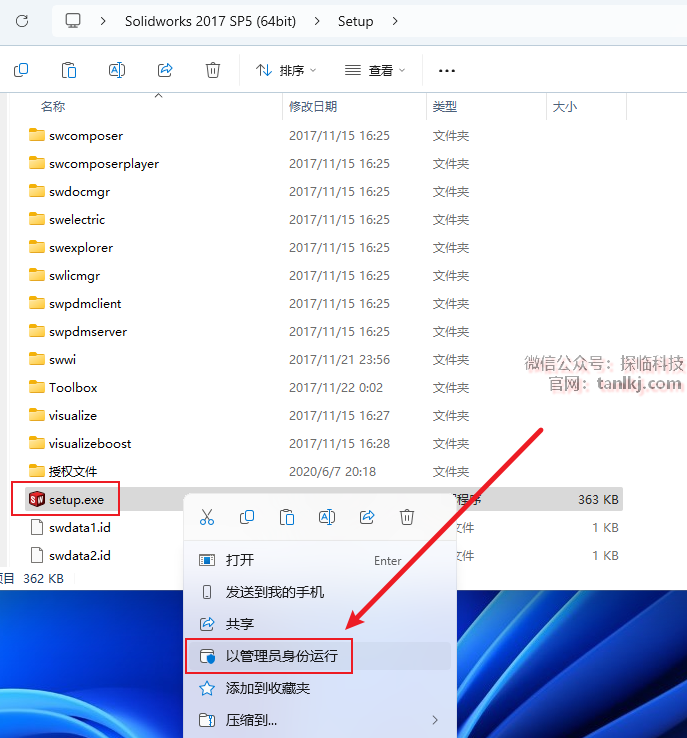This screenshot has height=738, width=687.
Task: Copy selected item using toolbar copy icon
Action: tap(21, 70)
